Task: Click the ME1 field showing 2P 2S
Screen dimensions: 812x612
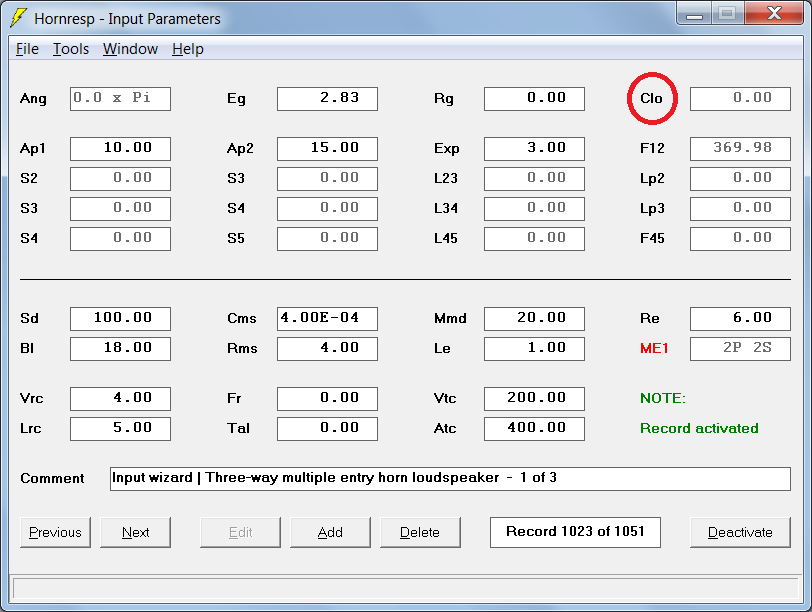Action: click(x=740, y=348)
